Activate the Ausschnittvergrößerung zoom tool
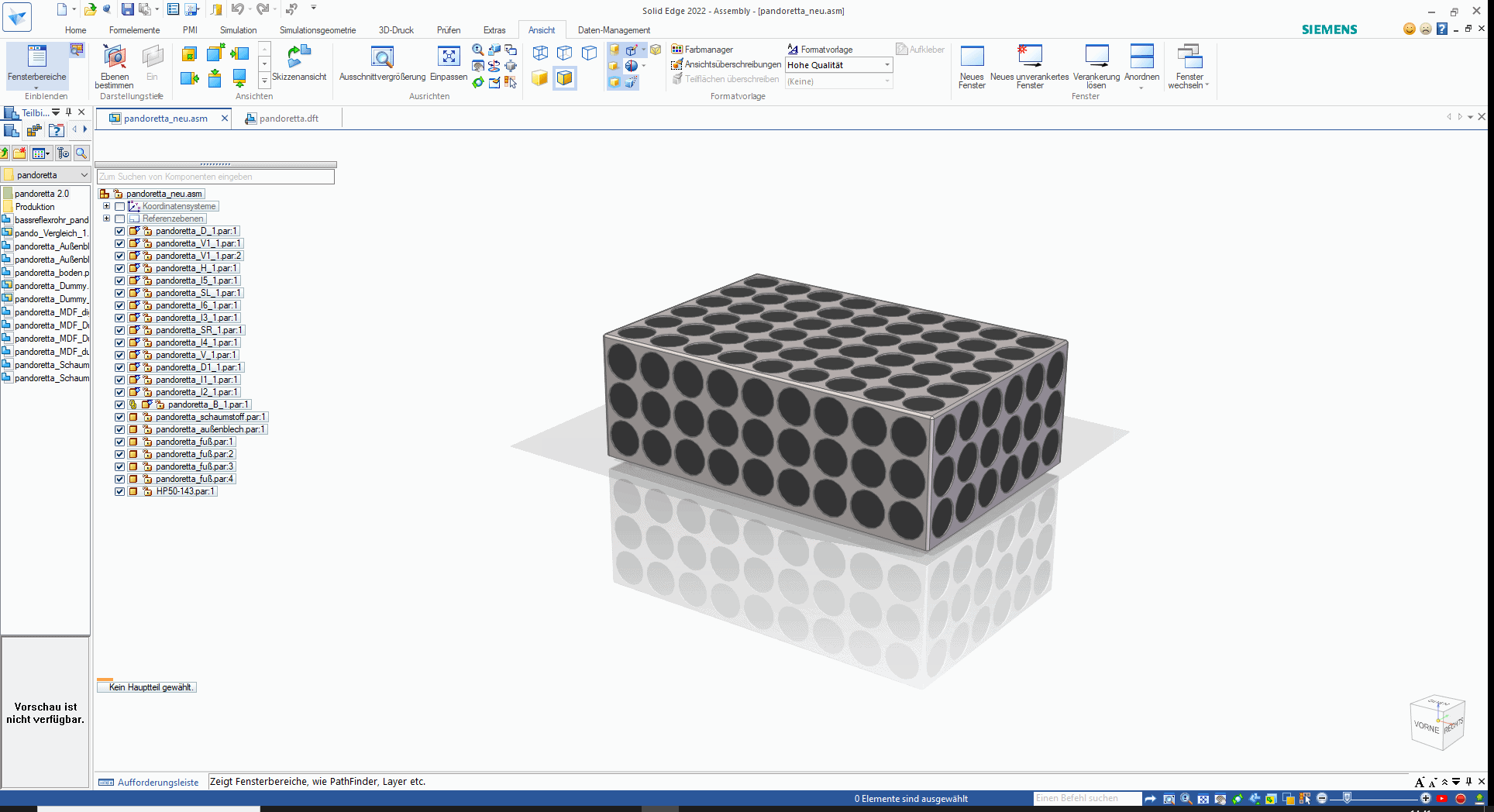Screen dimensions: 1494x812 (382, 64)
